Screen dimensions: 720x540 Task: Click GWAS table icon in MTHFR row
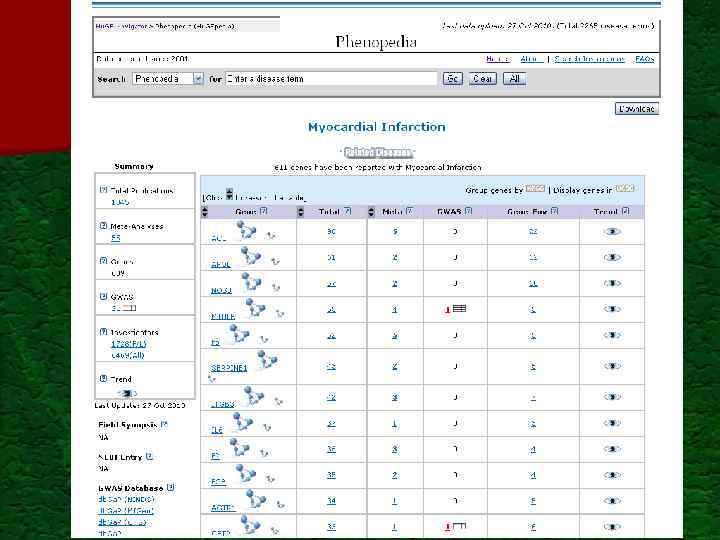(459, 309)
